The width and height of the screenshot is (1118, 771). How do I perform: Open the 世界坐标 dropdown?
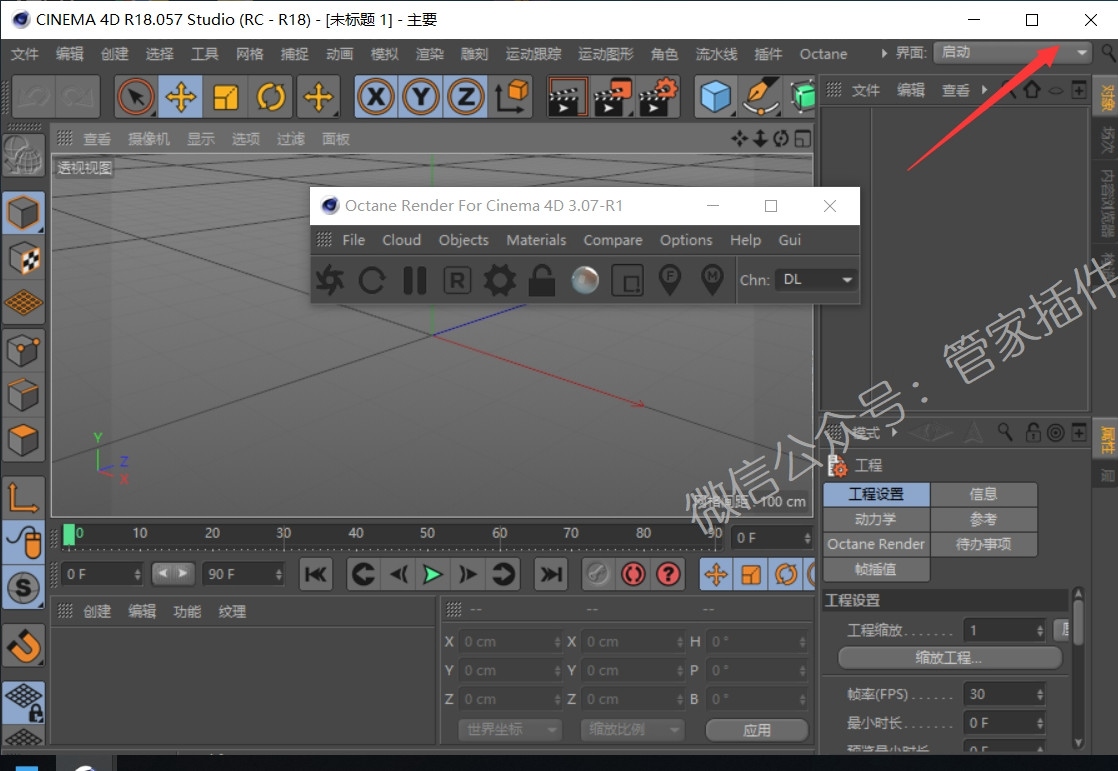pos(511,730)
